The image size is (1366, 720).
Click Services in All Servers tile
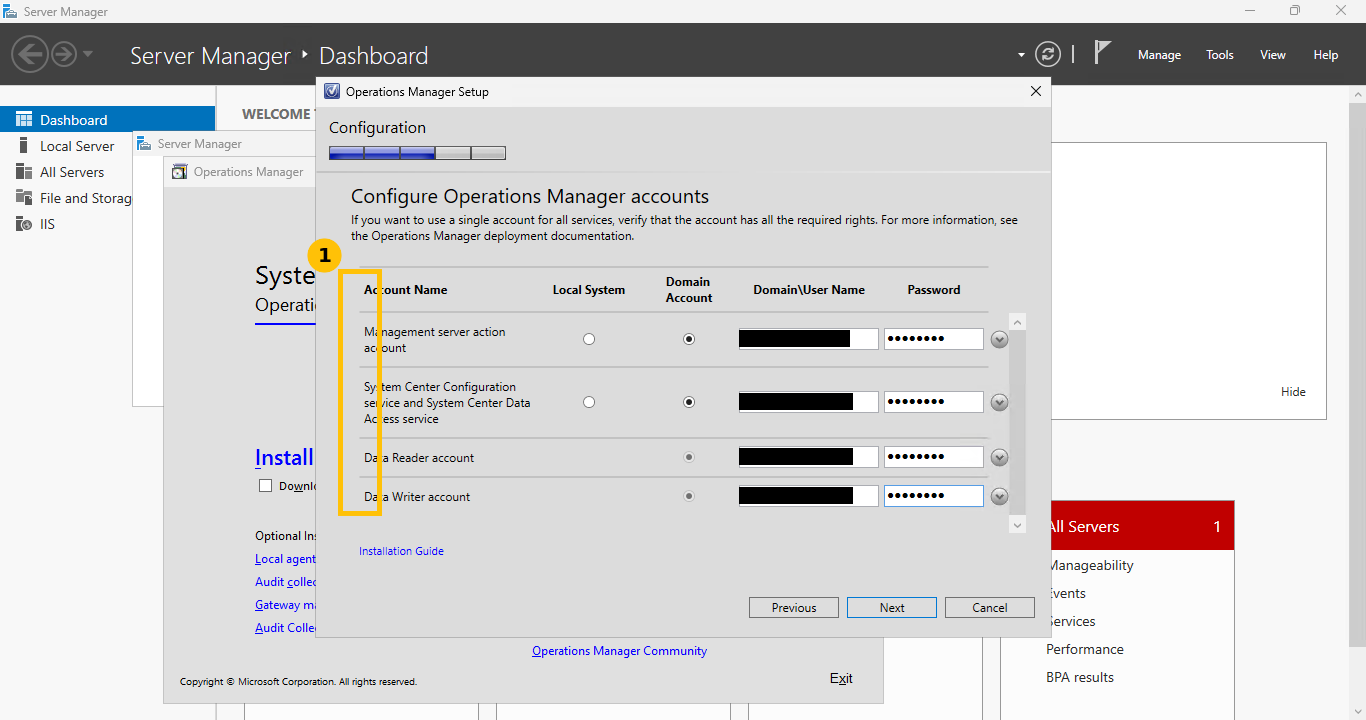(1071, 621)
